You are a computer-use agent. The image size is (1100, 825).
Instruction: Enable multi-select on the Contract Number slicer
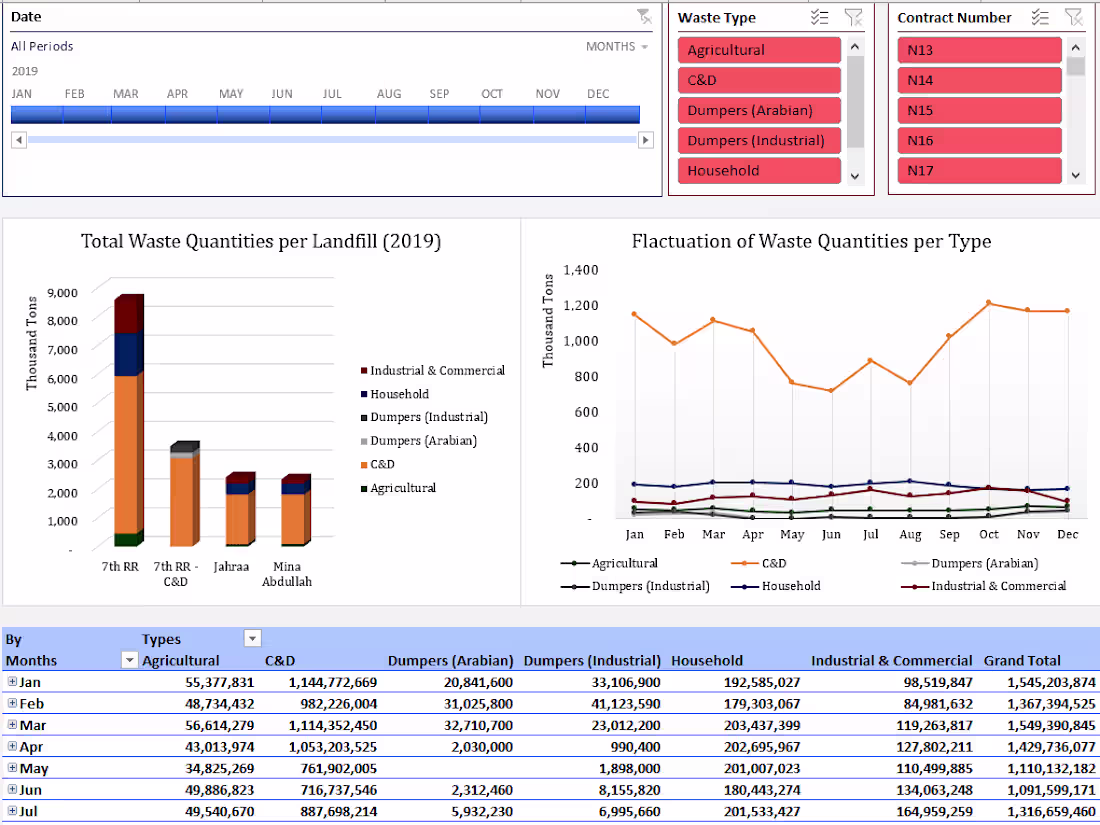pyautogui.click(x=1040, y=17)
